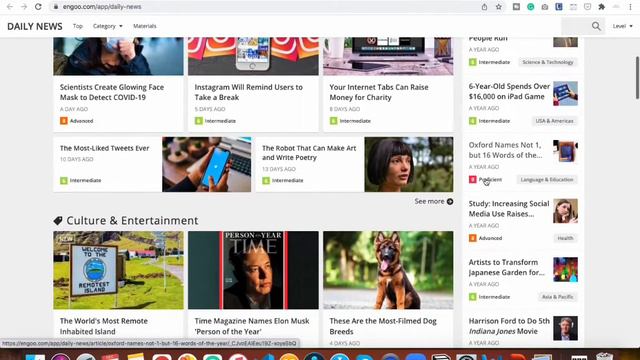Click Advanced level badge under Glowing Face Mask
The height and width of the screenshot is (360, 640).
[x=77, y=121]
